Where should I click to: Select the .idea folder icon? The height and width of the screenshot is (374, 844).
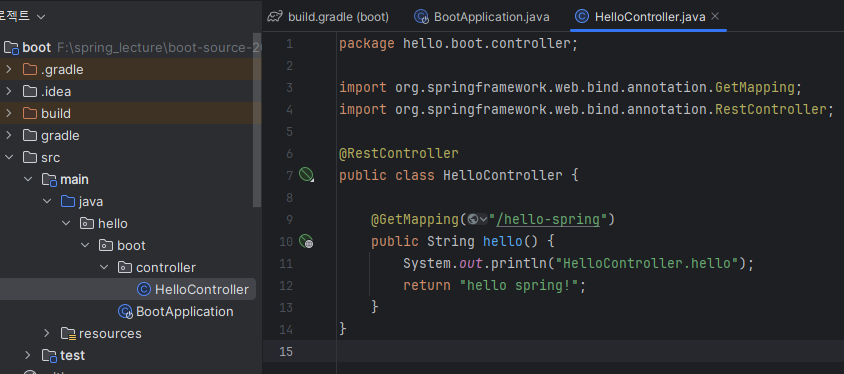(30, 91)
